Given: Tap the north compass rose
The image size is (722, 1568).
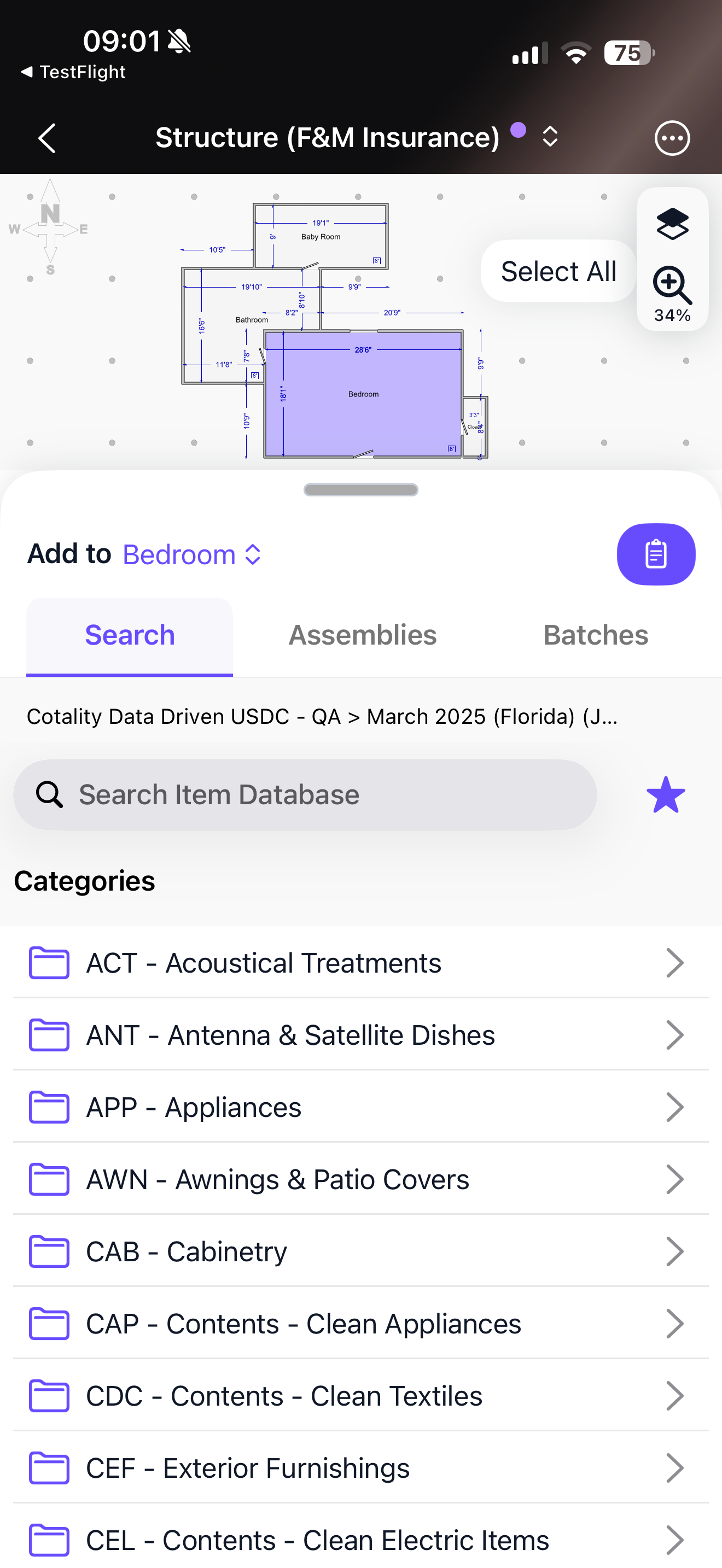Looking at the screenshot, I should coord(49,227).
